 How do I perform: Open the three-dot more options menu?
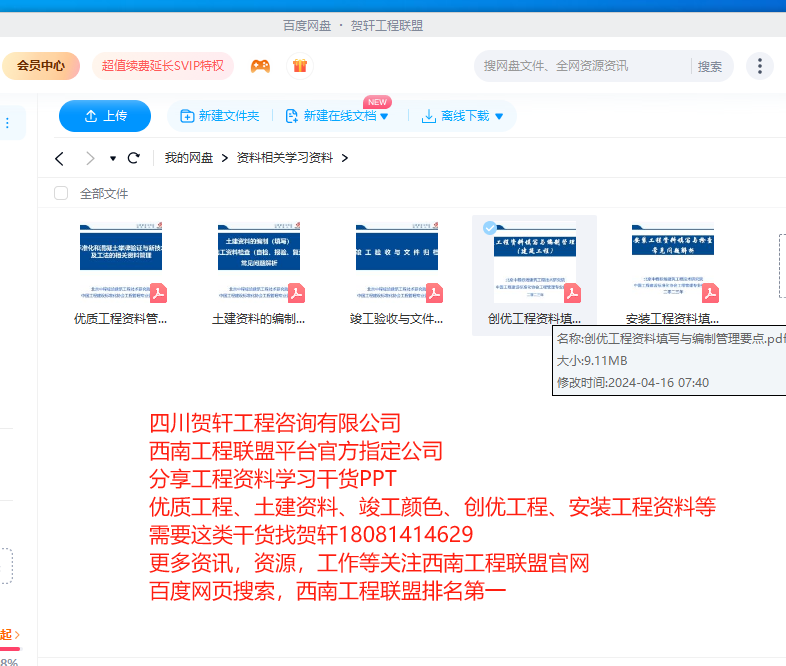760,66
